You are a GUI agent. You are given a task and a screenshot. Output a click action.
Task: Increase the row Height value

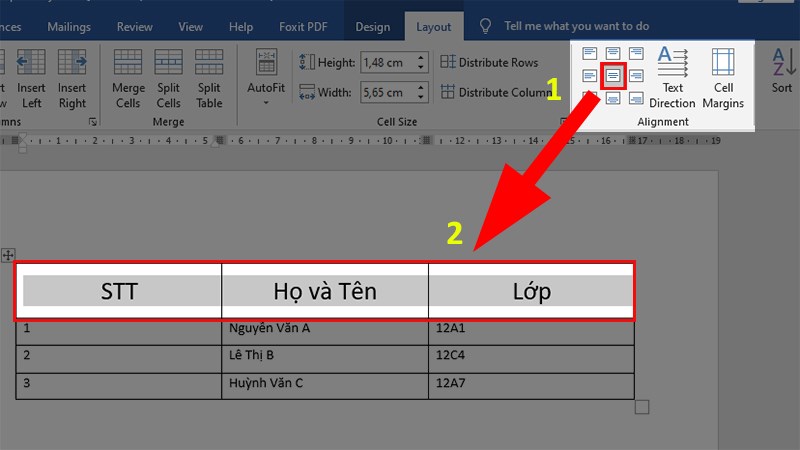tap(421, 58)
